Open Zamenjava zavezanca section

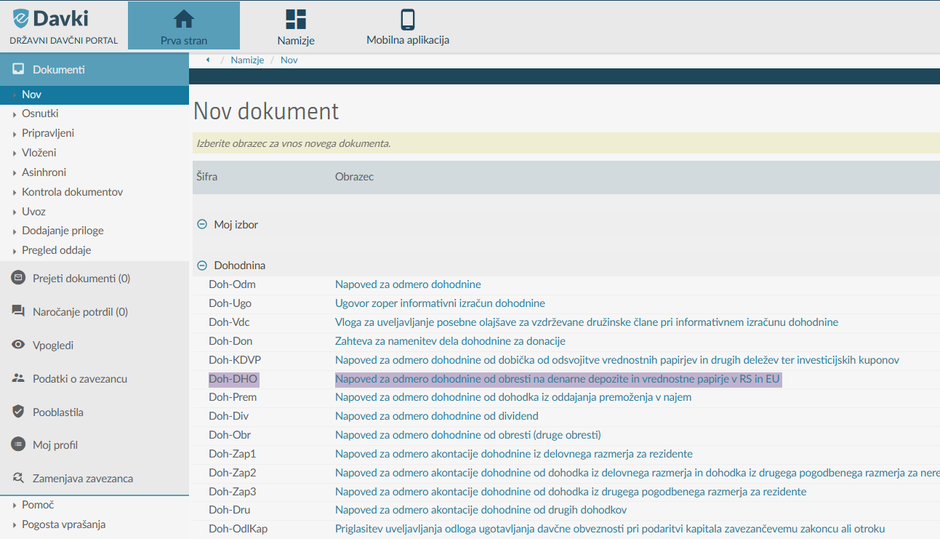(82, 478)
